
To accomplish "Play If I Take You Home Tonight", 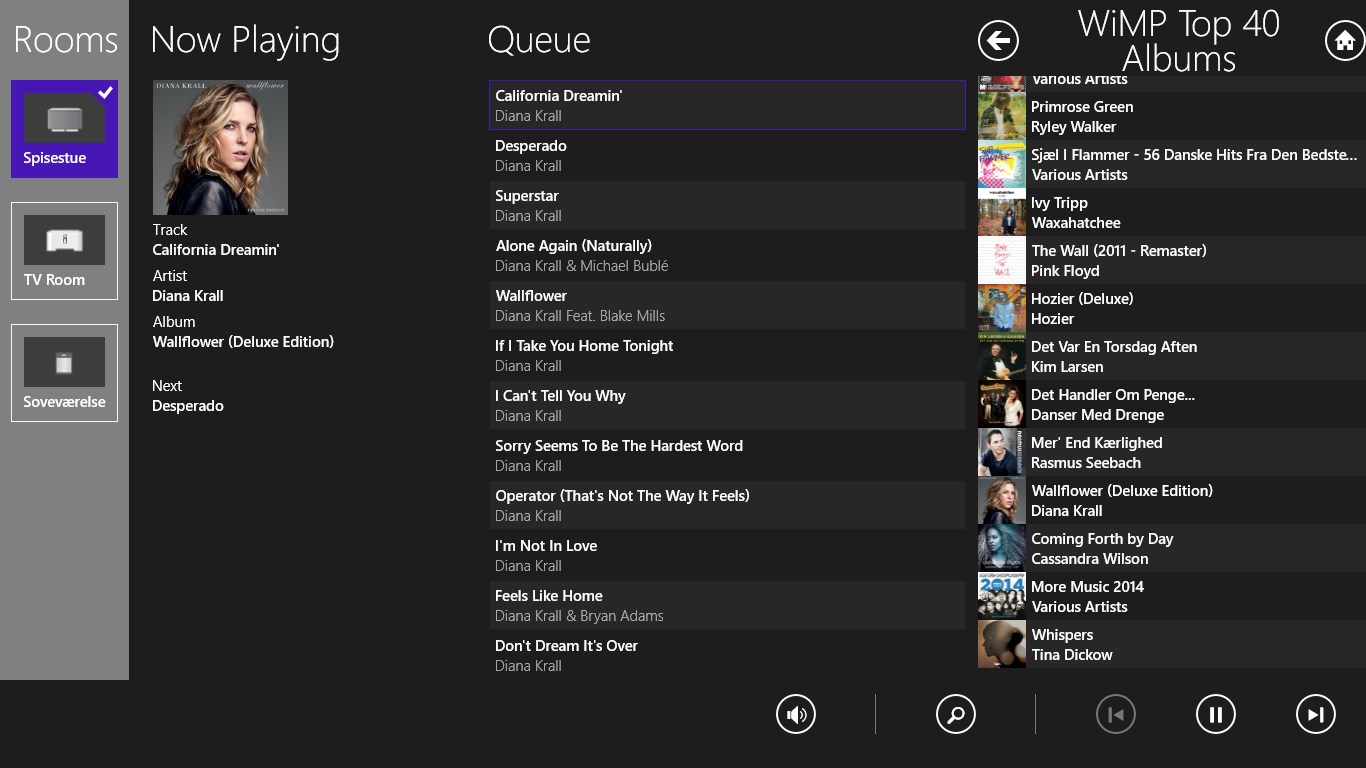I will click(x=727, y=355).
